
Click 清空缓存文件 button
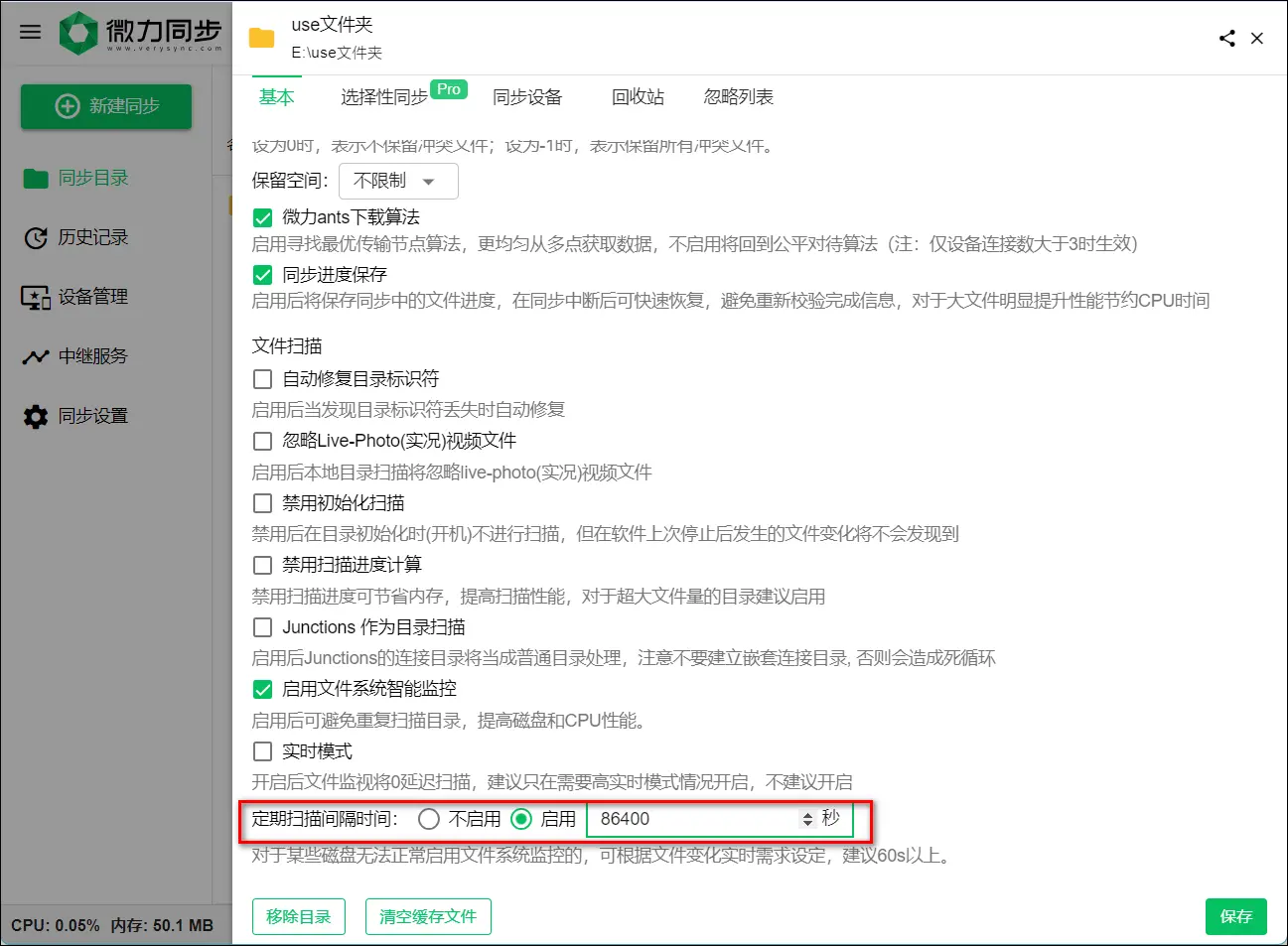428,916
